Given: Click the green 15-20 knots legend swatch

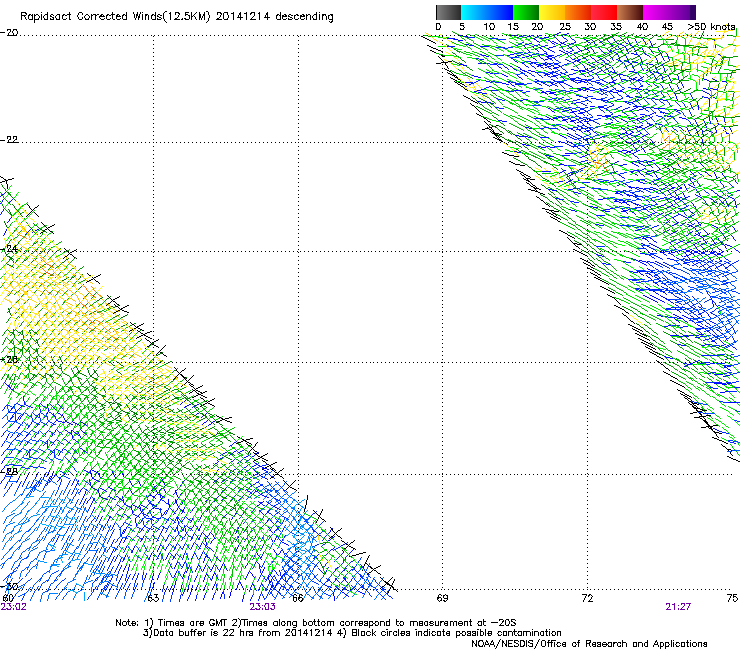Looking at the screenshot, I should [526, 12].
